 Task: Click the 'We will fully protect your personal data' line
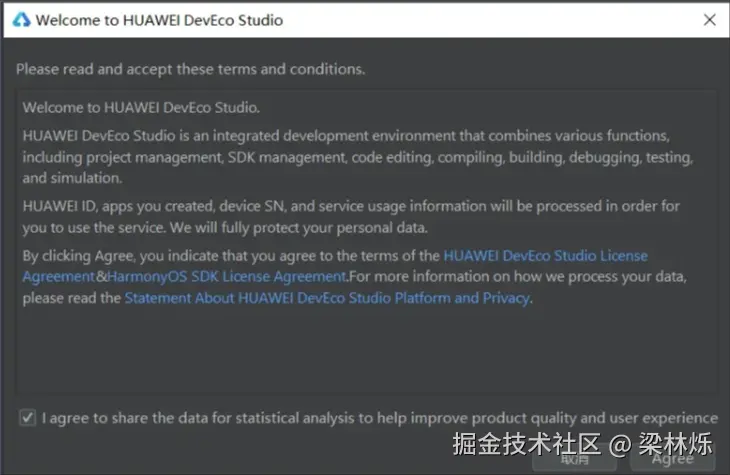[300, 226]
